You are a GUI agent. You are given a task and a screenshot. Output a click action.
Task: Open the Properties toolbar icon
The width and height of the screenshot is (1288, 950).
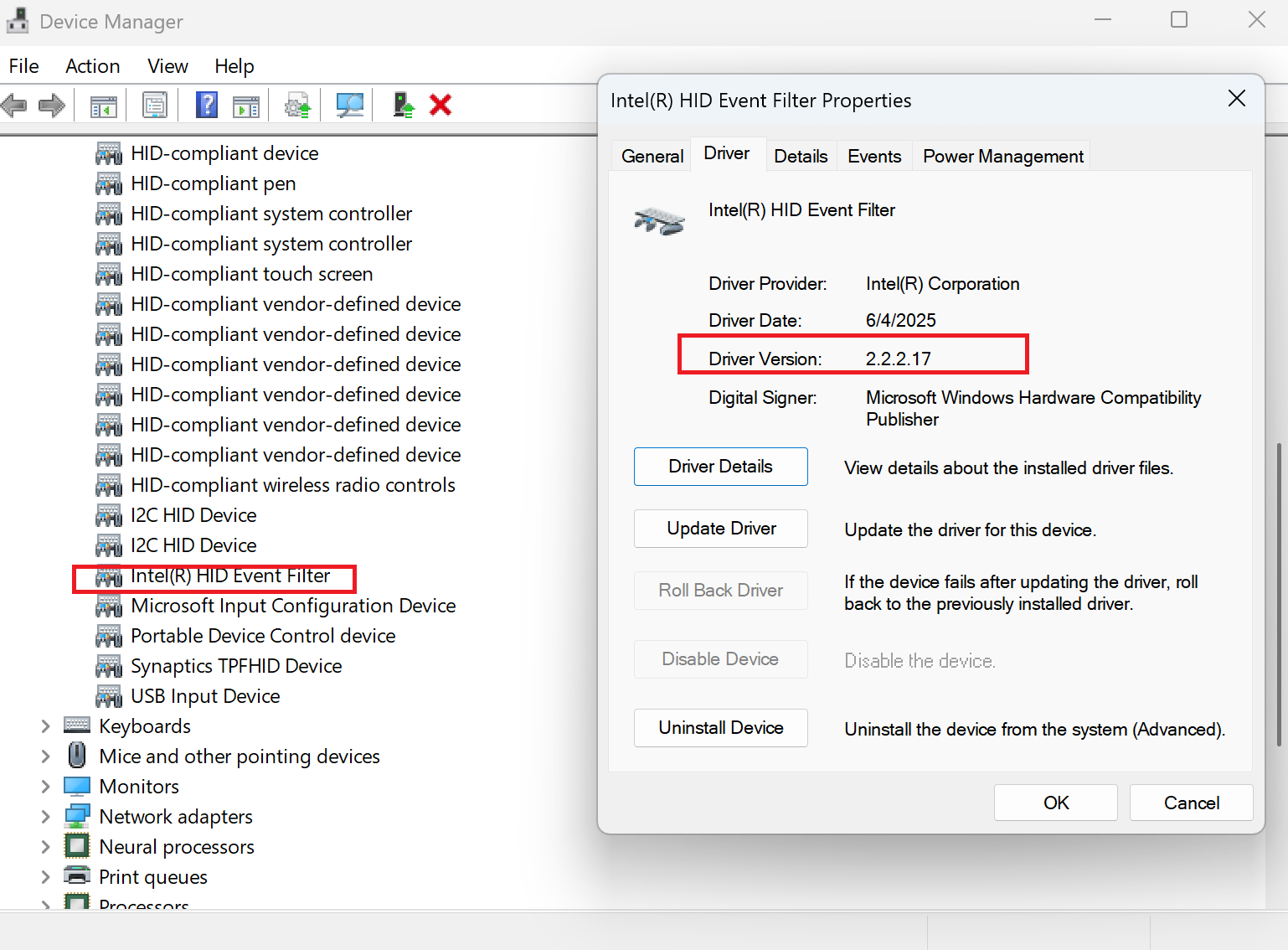[x=155, y=106]
